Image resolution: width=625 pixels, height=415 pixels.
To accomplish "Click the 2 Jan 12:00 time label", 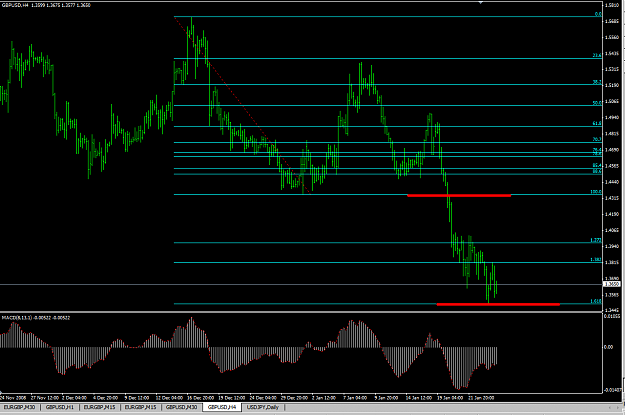I will 324,398.
